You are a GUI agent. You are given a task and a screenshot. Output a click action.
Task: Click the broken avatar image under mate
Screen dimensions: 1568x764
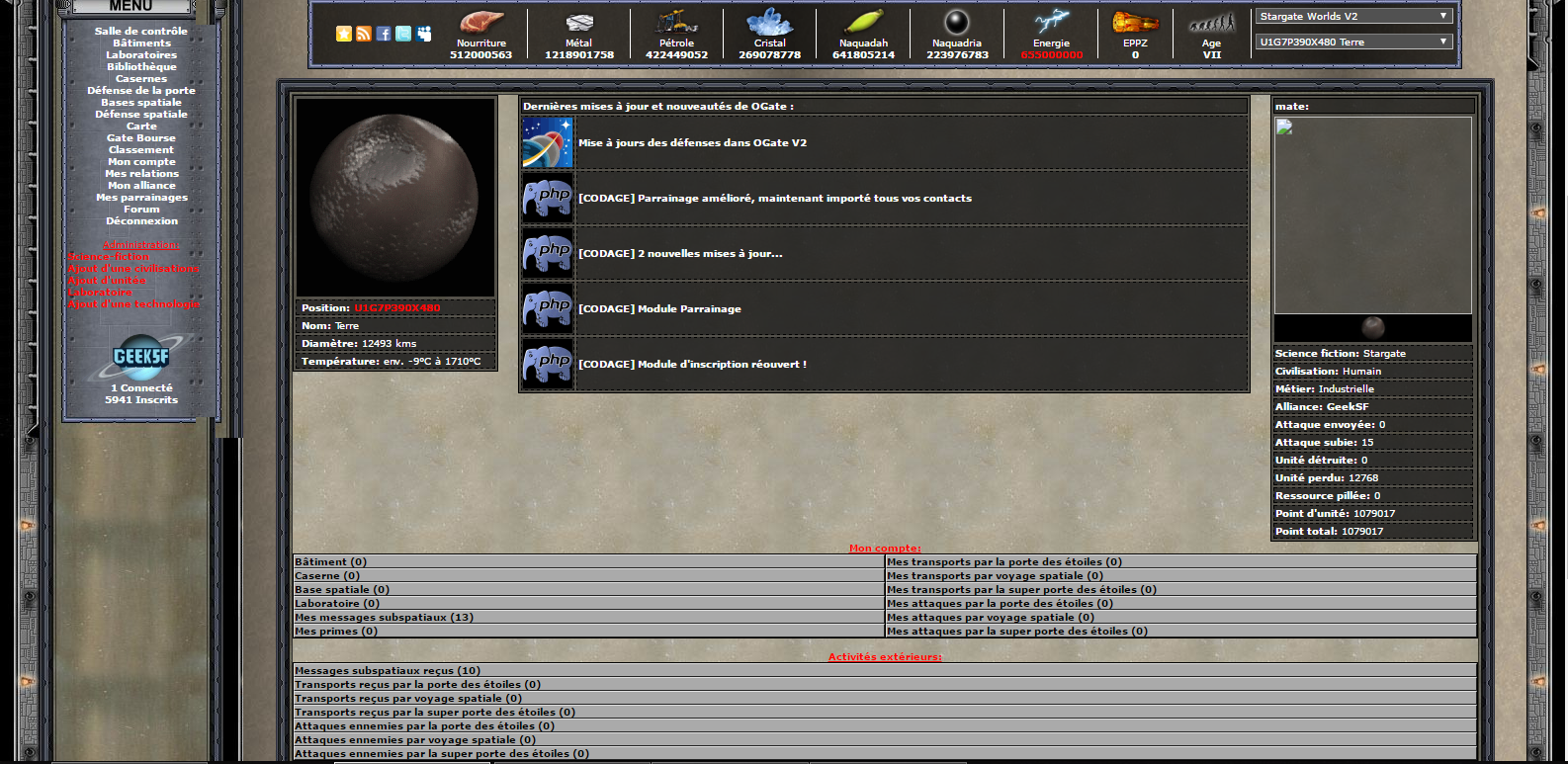click(x=1372, y=215)
